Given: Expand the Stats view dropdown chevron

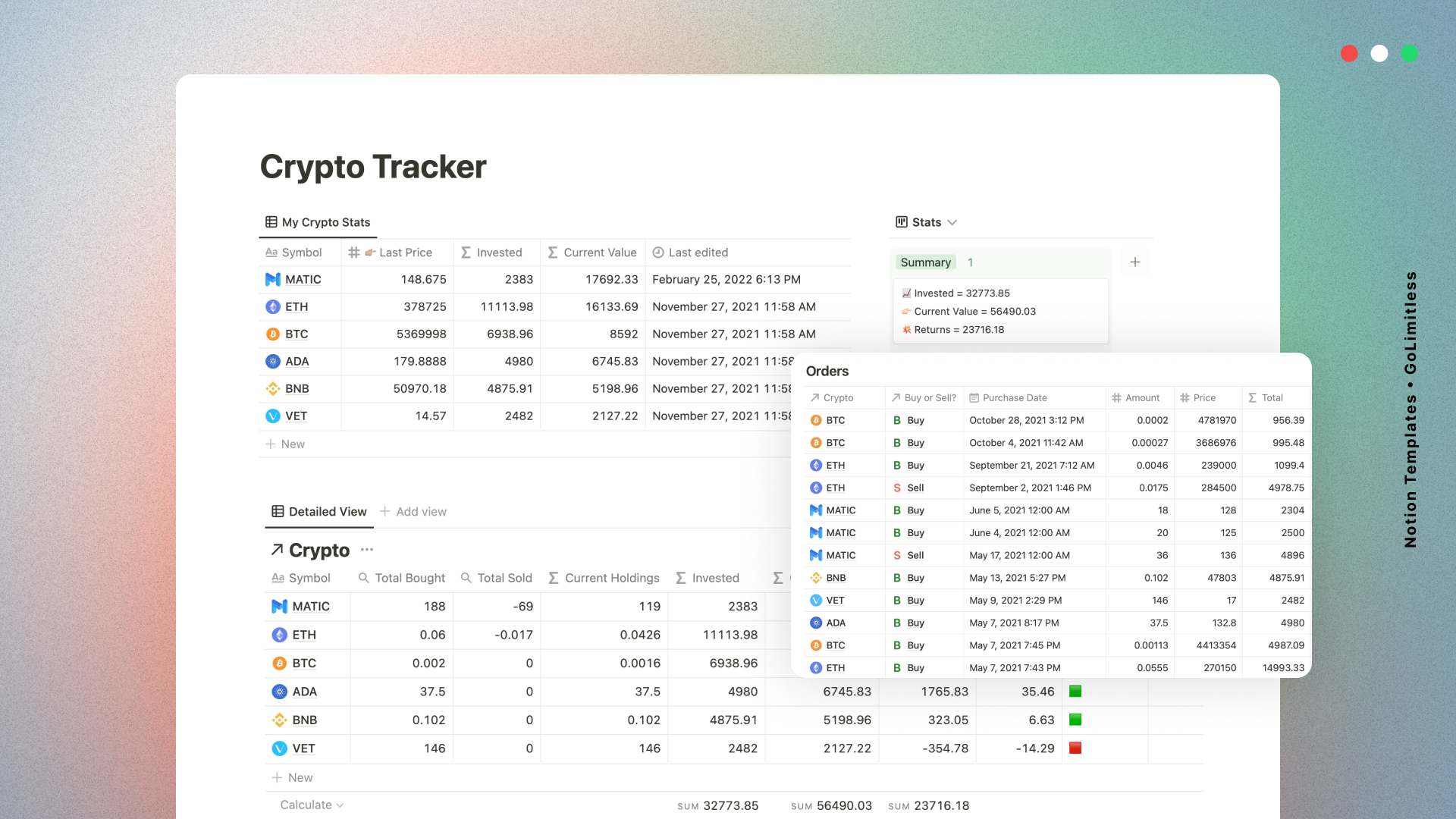Looking at the screenshot, I should [x=952, y=222].
